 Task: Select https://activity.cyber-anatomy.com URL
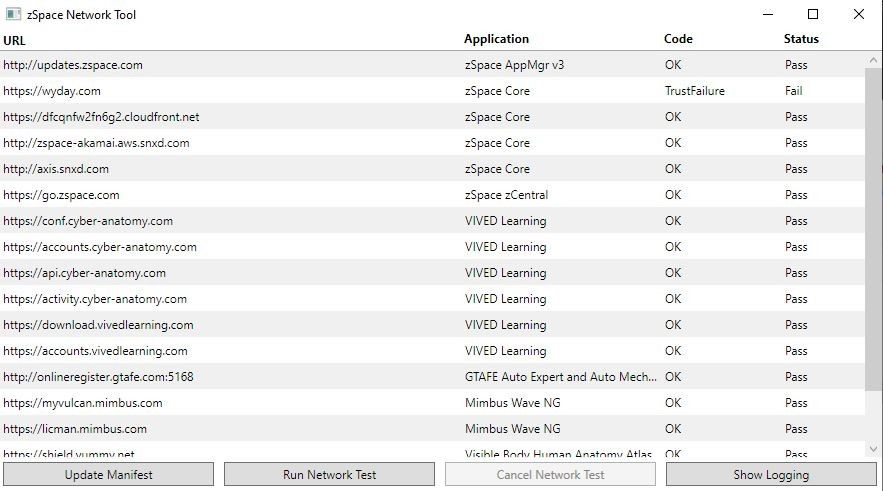point(95,299)
